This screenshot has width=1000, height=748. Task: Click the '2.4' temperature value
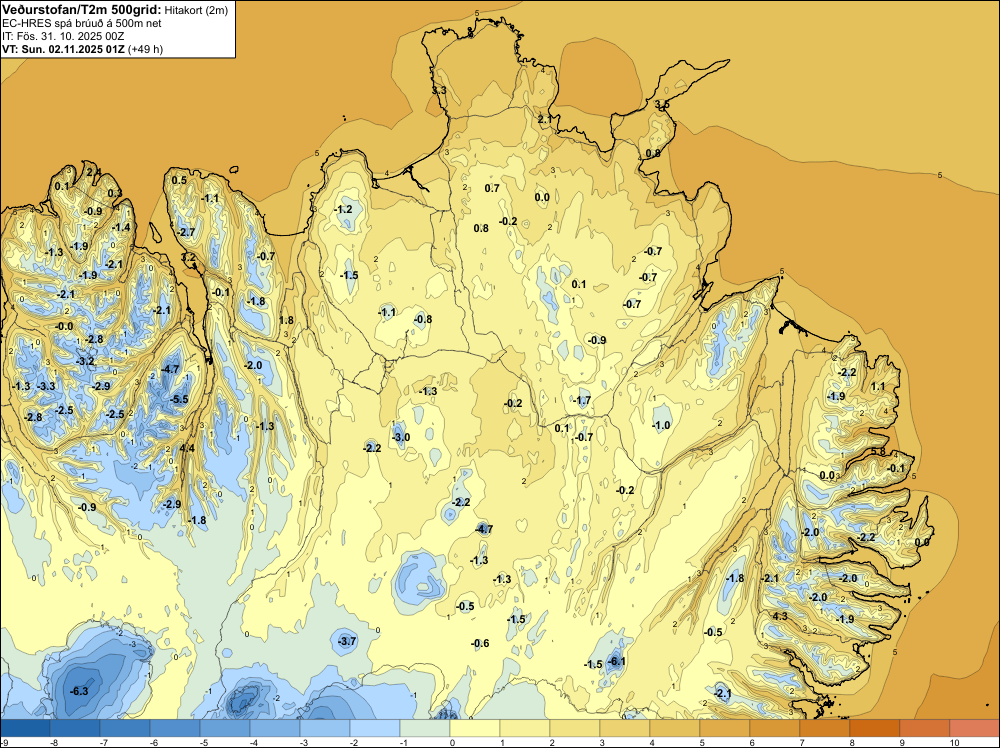[93, 171]
